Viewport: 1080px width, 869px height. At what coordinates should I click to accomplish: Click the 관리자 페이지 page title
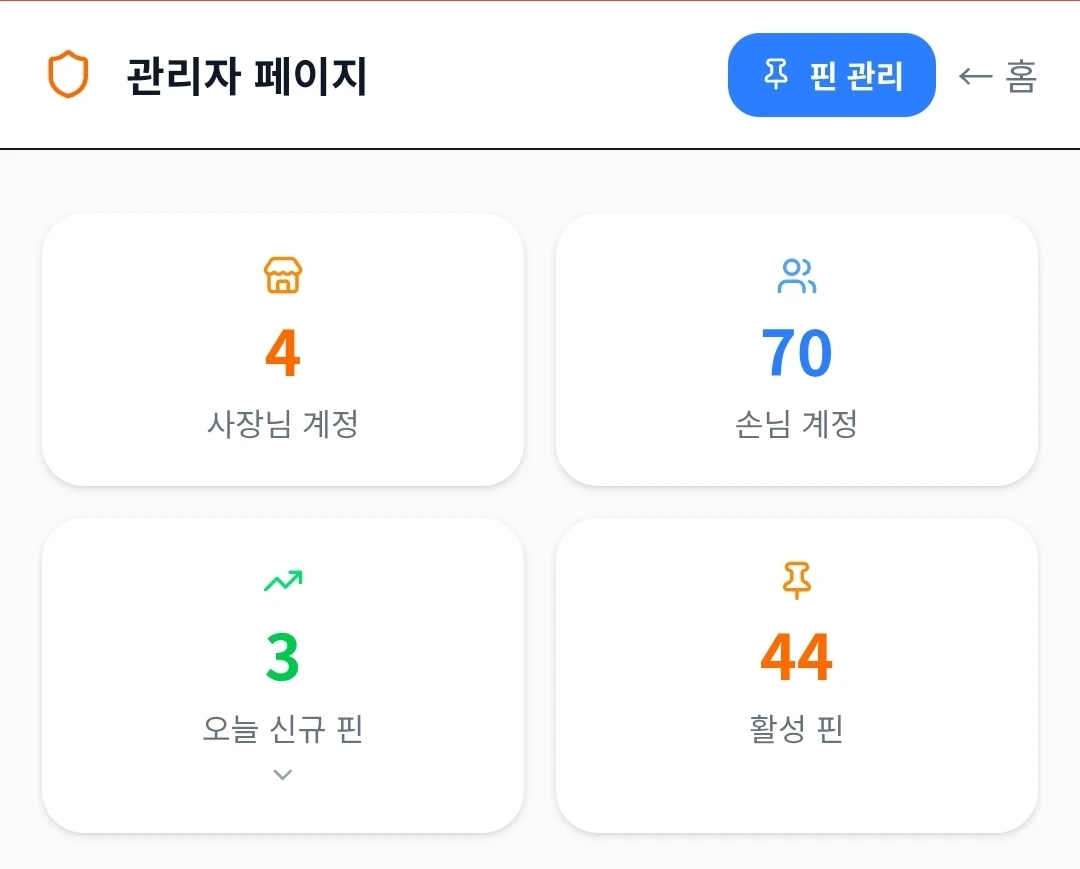tap(247, 76)
